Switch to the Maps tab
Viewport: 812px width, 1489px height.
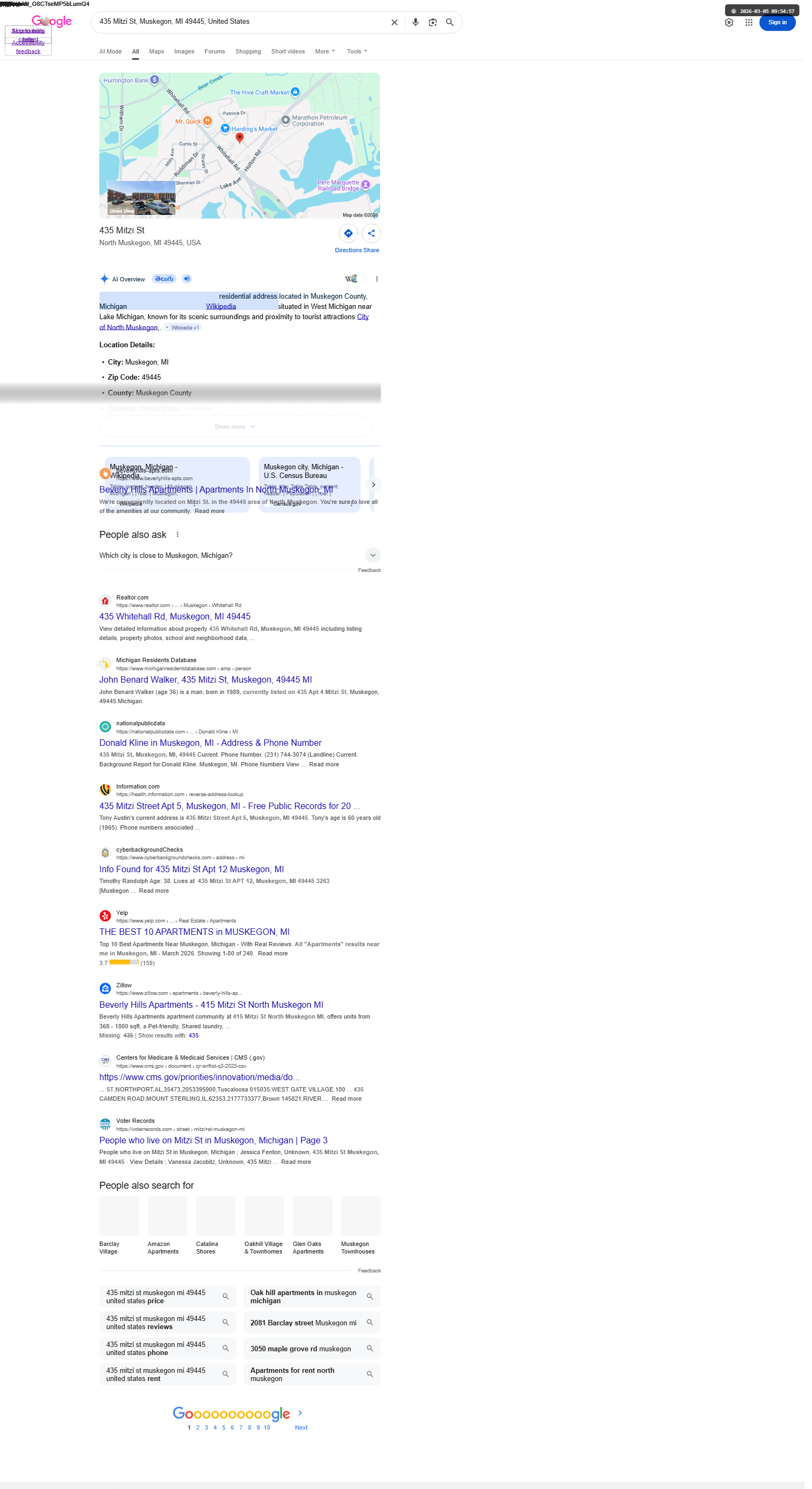(157, 51)
